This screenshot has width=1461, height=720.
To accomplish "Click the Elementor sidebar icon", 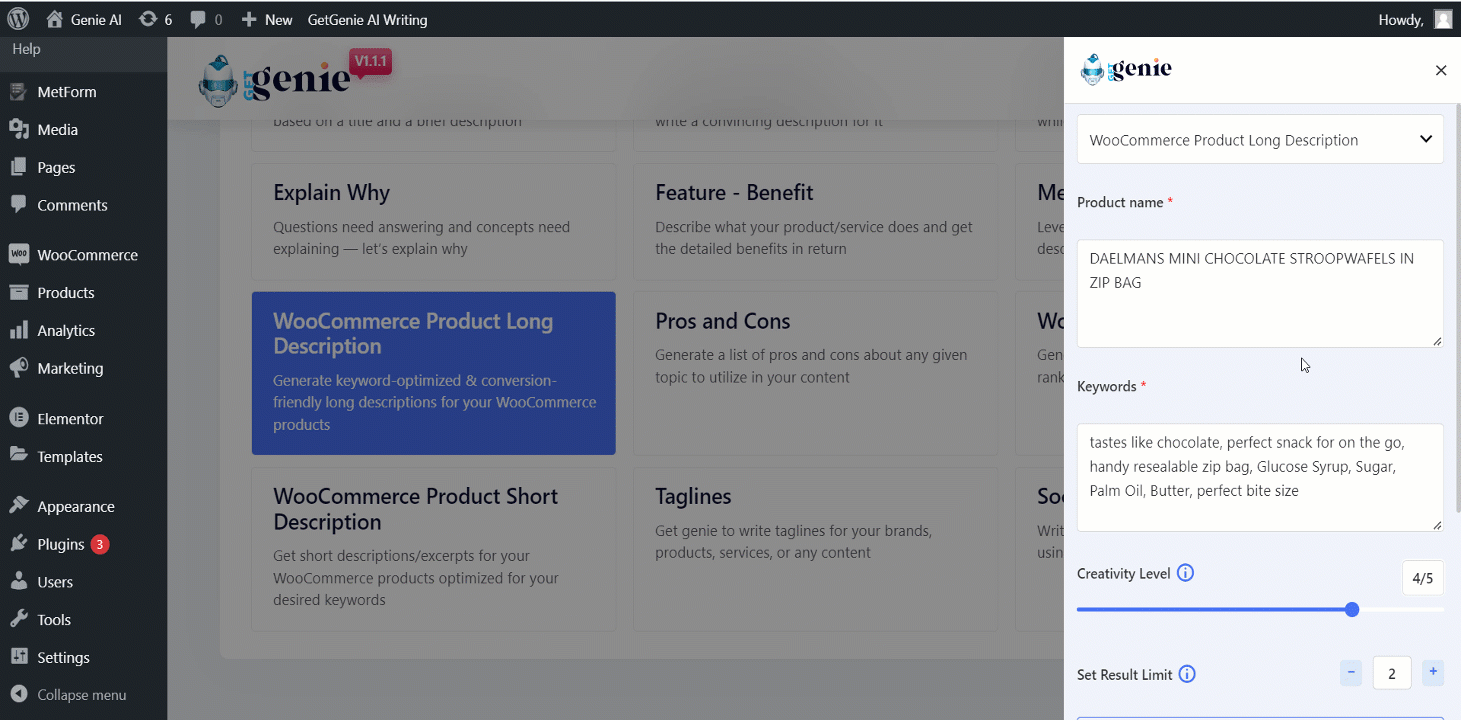I will [19, 419].
